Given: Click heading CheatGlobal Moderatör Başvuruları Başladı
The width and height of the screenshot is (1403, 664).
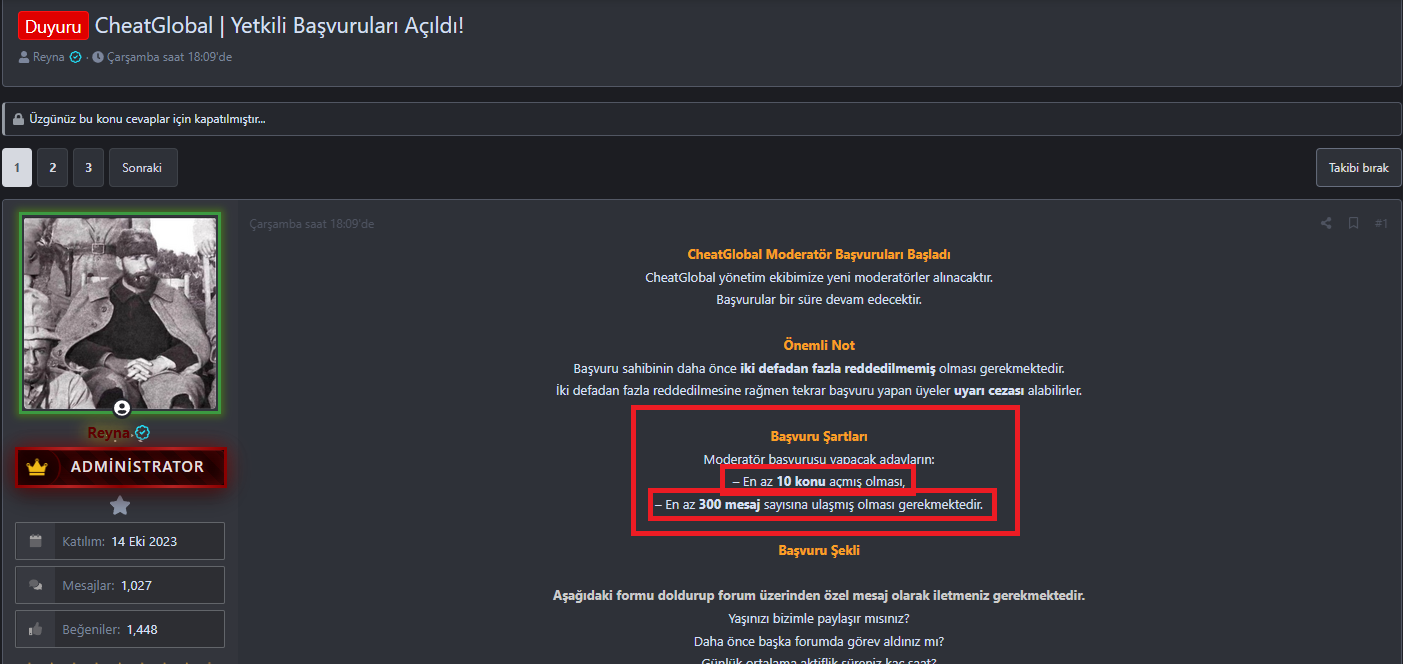Looking at the screenshot, I should (819, 254).
